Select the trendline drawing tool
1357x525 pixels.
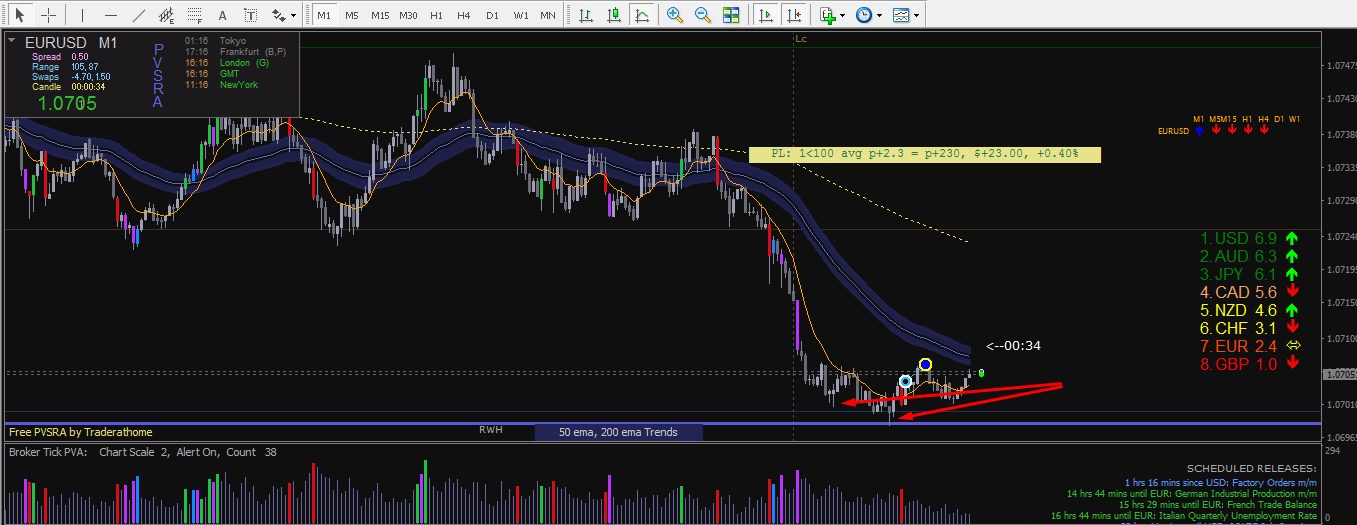click(138, 15)
